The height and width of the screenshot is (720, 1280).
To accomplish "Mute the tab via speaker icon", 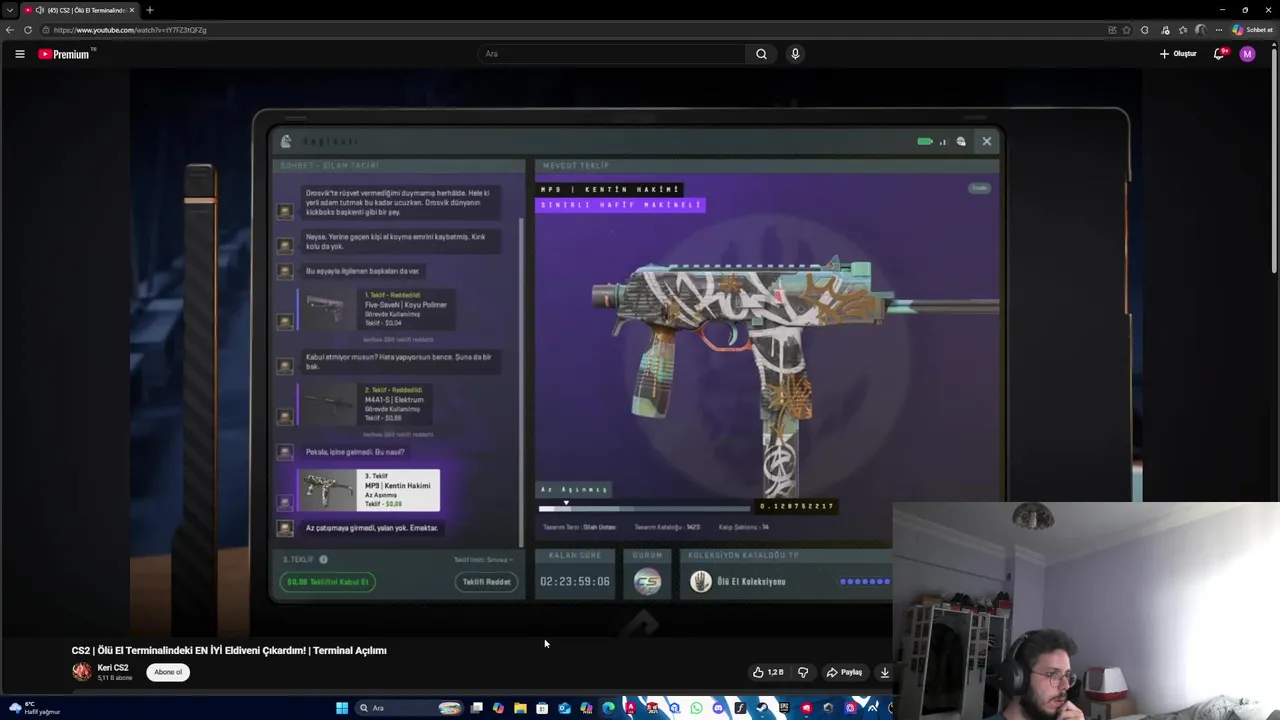I will click(40, 10).
